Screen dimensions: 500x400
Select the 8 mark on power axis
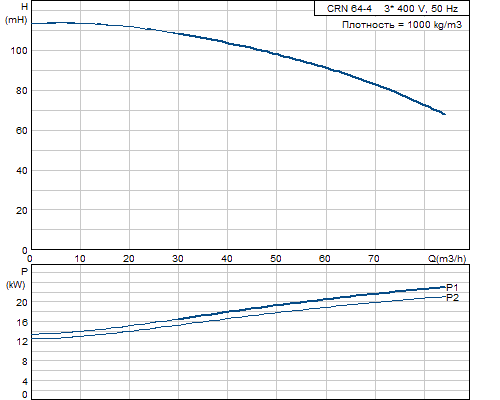pyautogui.click(x=24, y=362)
